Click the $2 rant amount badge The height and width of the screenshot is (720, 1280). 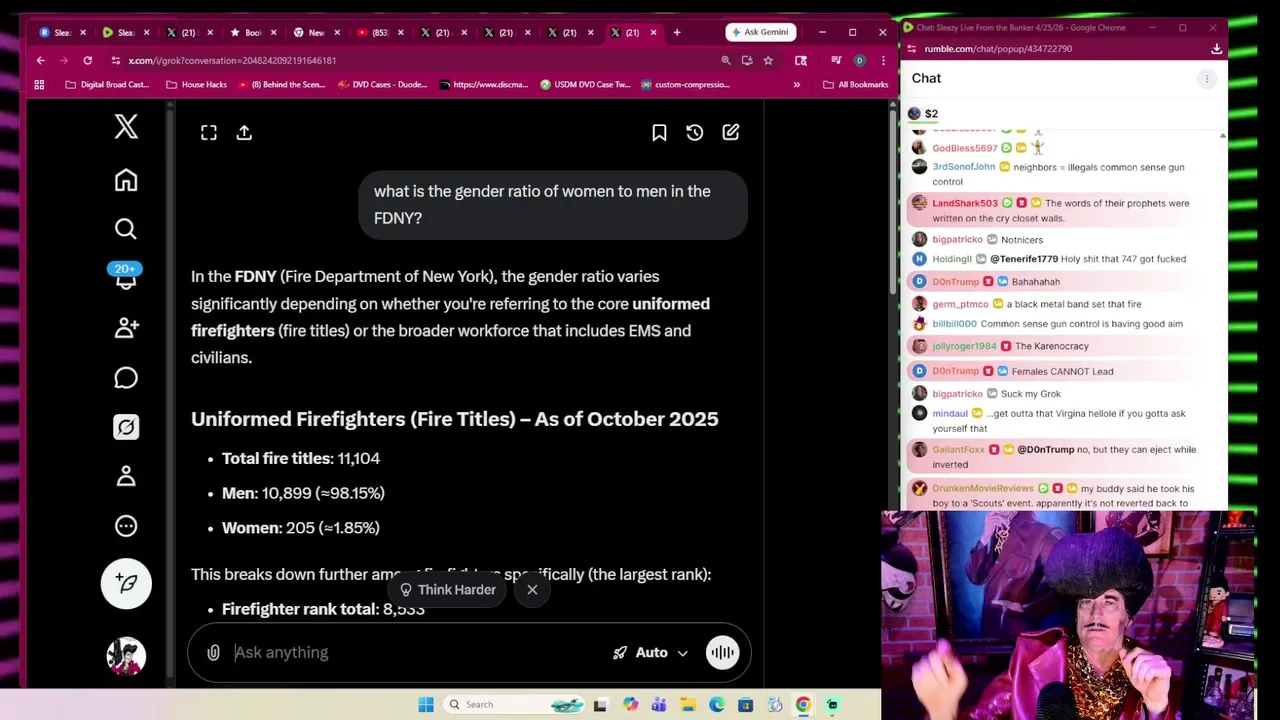click(923, 113)
